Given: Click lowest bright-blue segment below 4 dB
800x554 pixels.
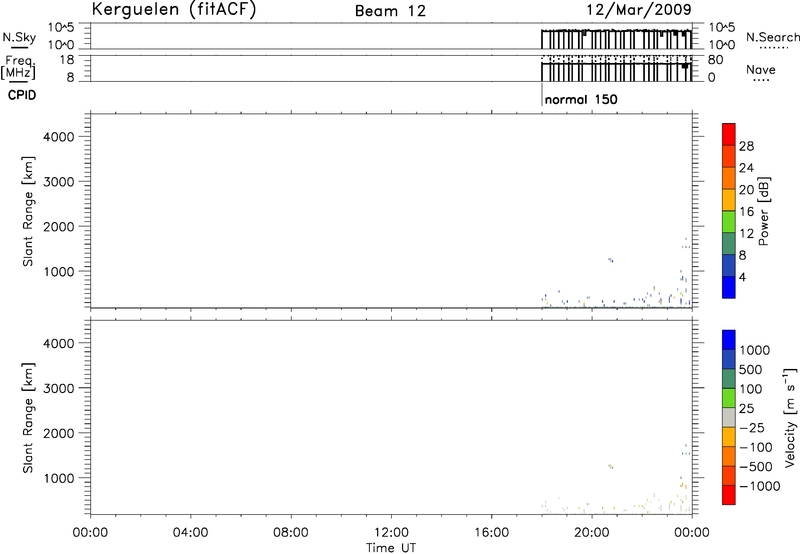Looking at the screenshot, I should click(729, 287).
